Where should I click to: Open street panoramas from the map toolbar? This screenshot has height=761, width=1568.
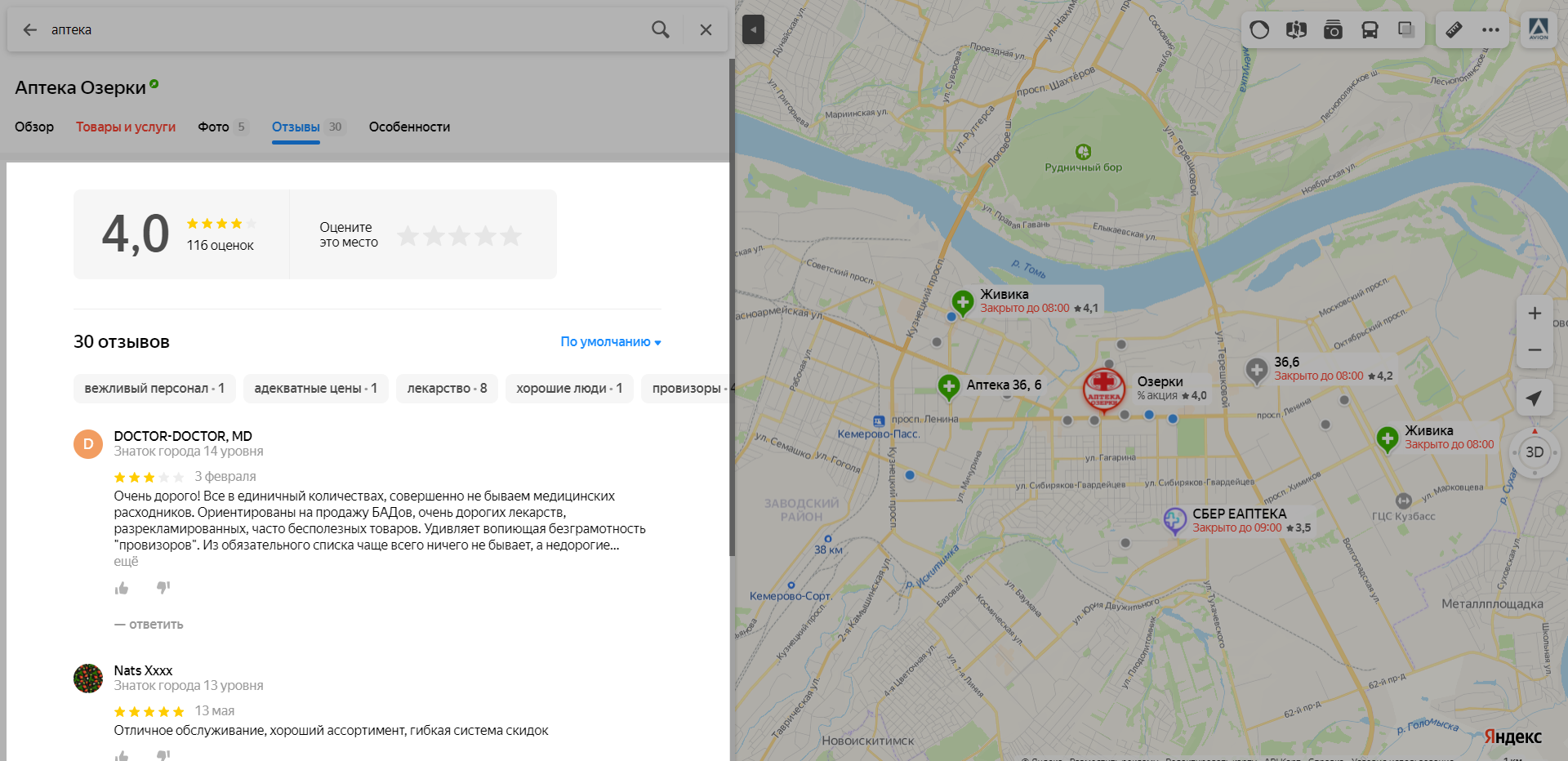pos(1296,30)
